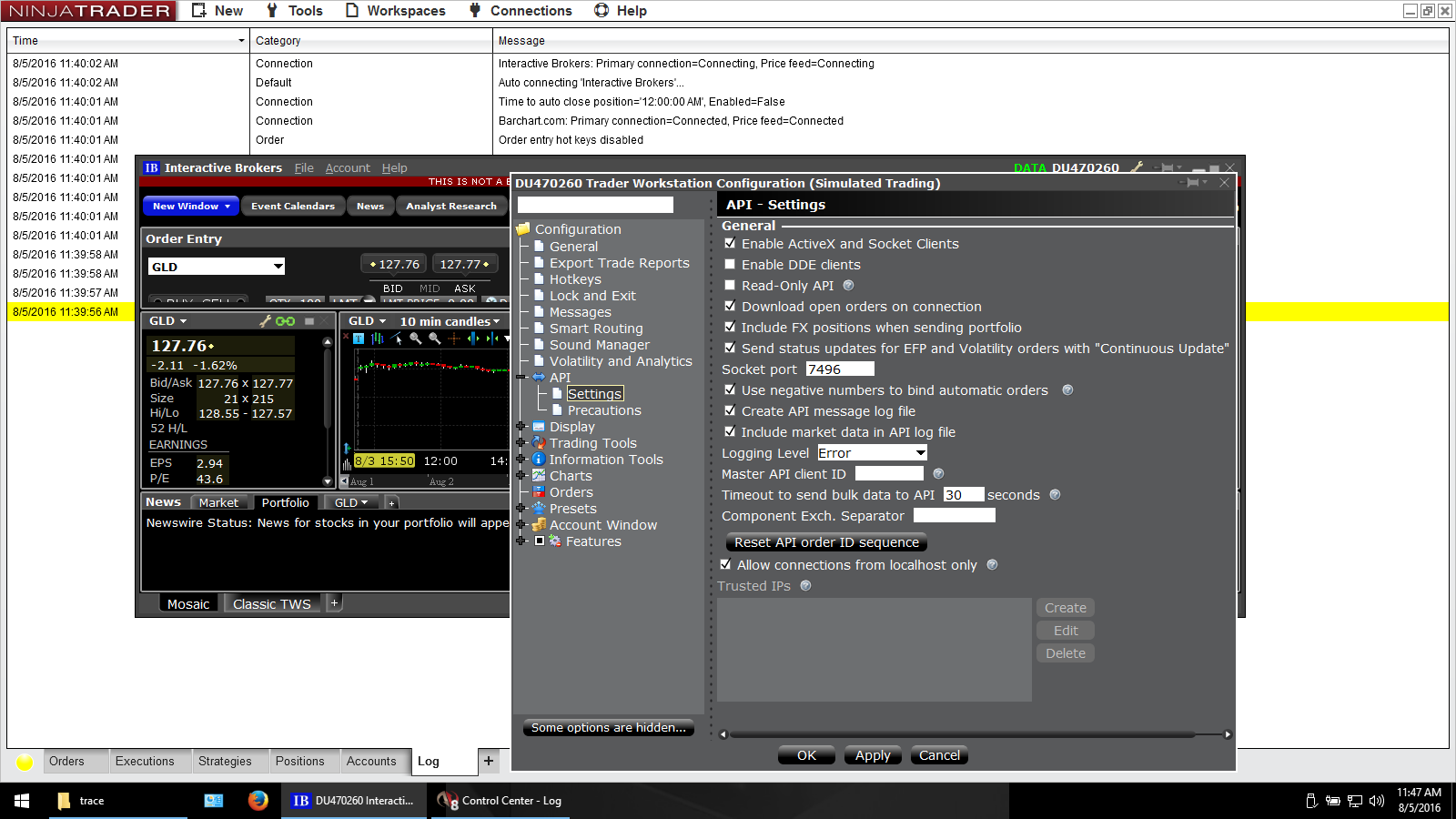Click the Apply button
This screenshot has width=1456, height=819.
[x=873, y=755]
